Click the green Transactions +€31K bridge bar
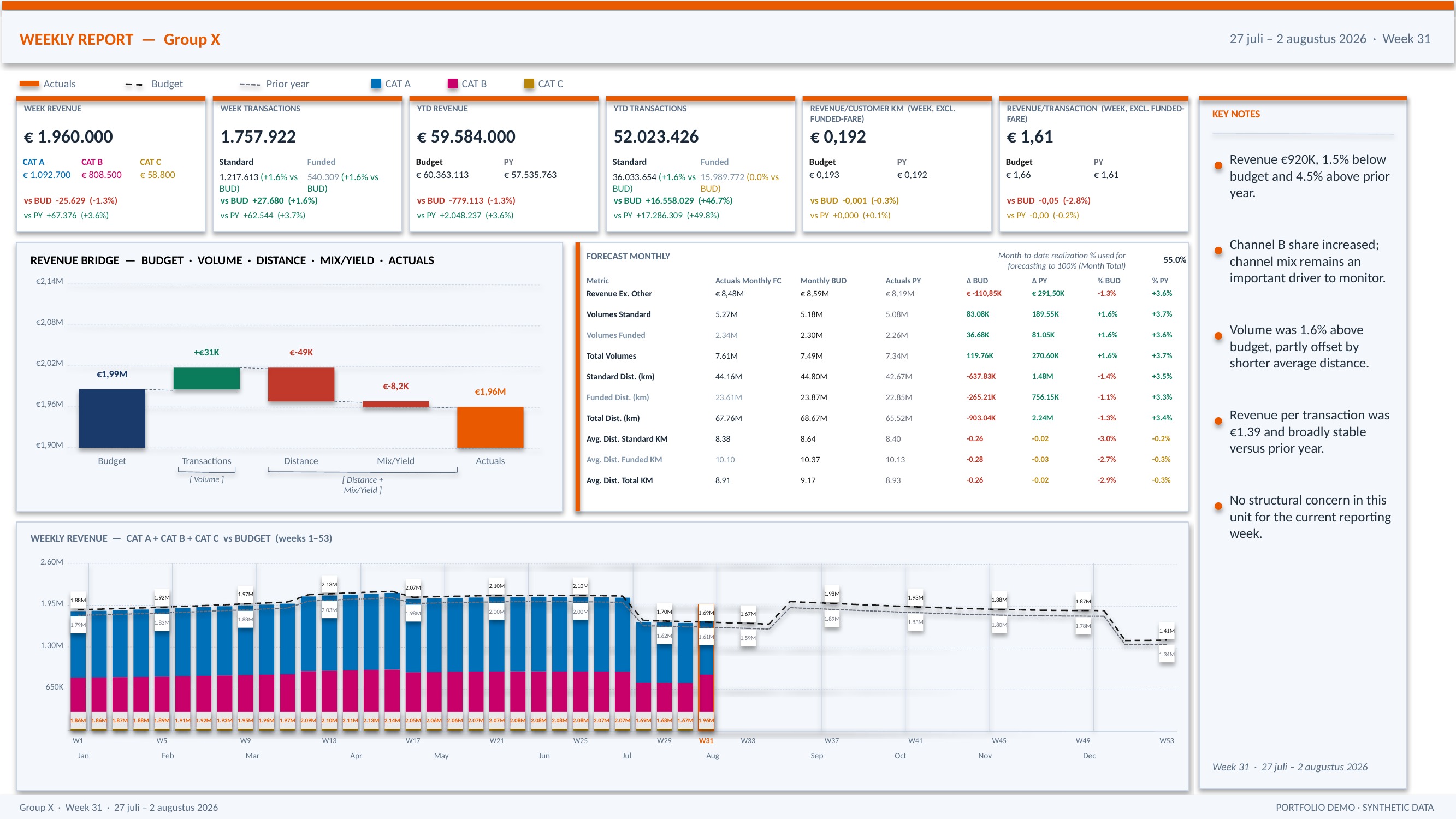This screenshot has height=819, width=1456. tap(206, 378)
